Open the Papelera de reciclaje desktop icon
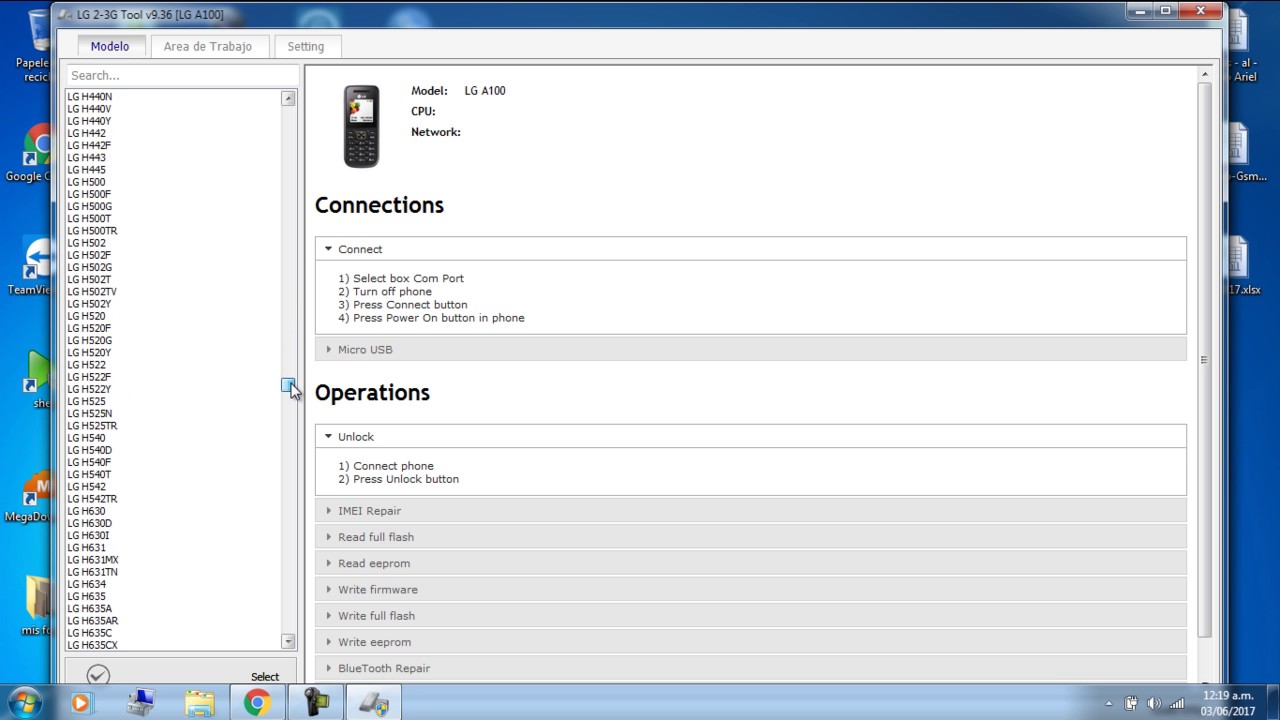 [x=37, y=45]
